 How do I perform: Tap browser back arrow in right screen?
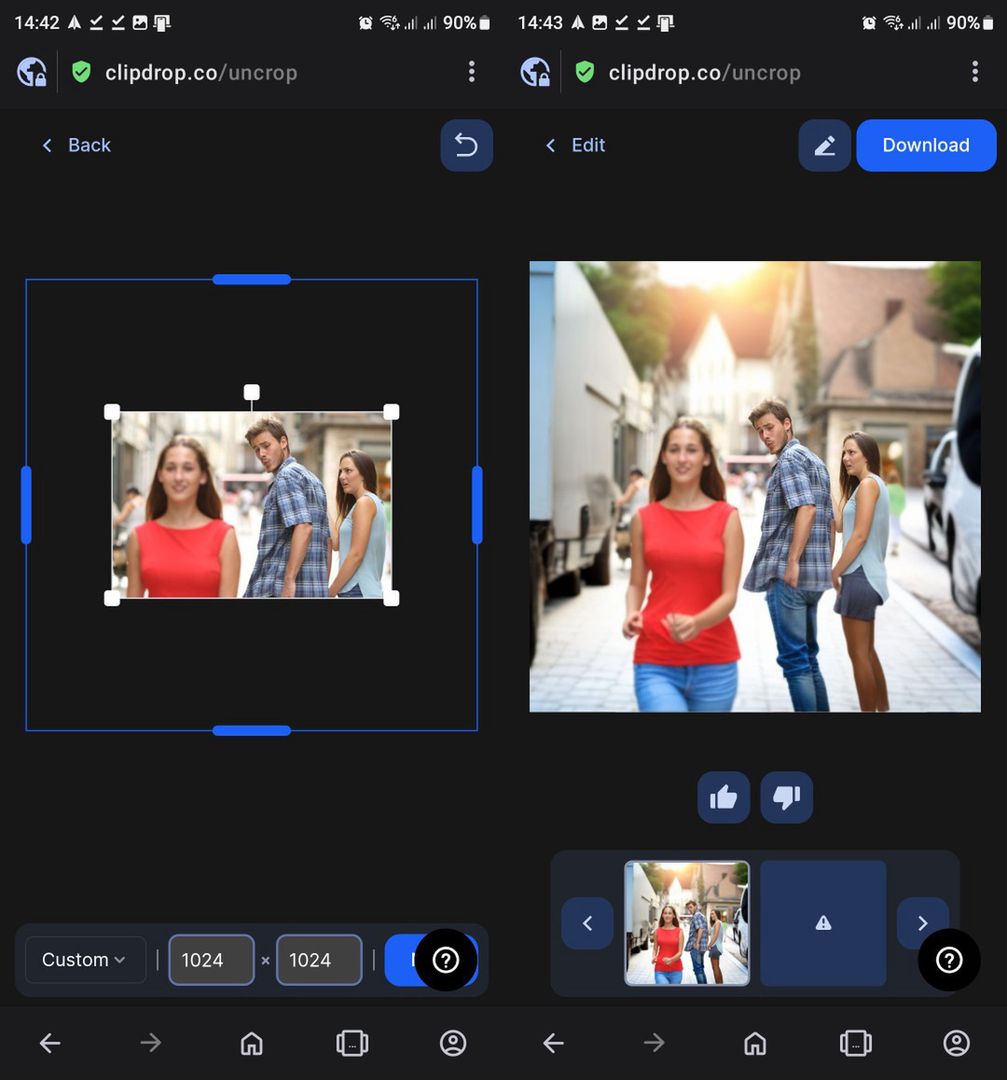click(553, 1043)
